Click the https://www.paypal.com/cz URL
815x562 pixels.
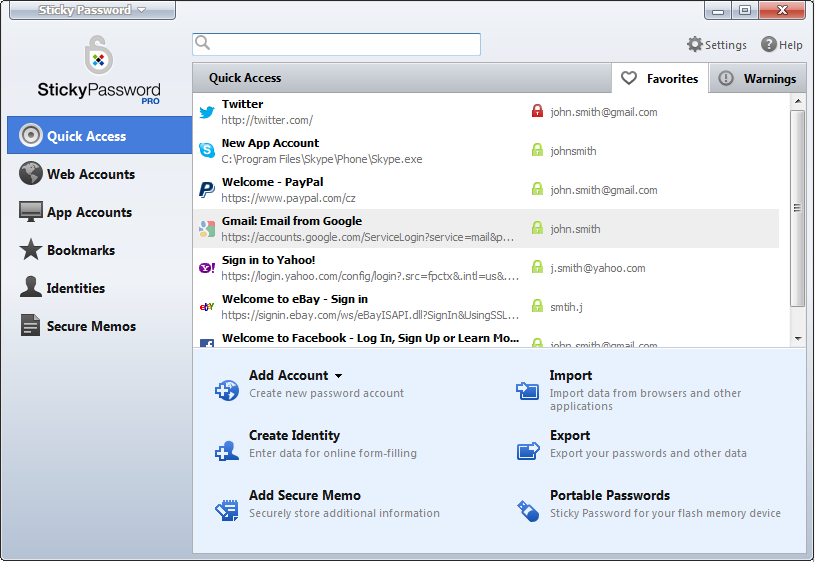(x=288, y=198)
